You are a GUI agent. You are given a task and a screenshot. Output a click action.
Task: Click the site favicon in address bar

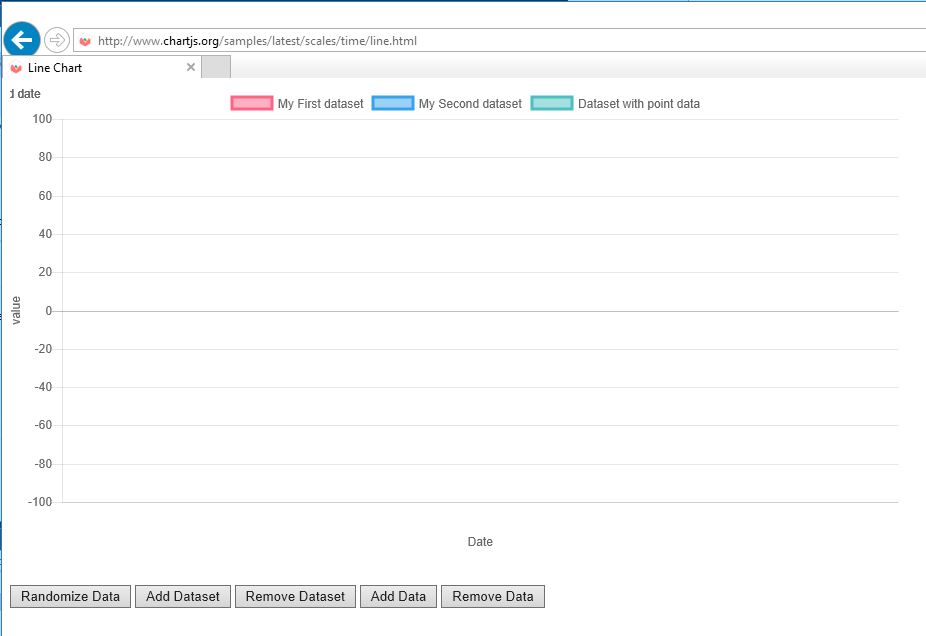click(85, 41)
